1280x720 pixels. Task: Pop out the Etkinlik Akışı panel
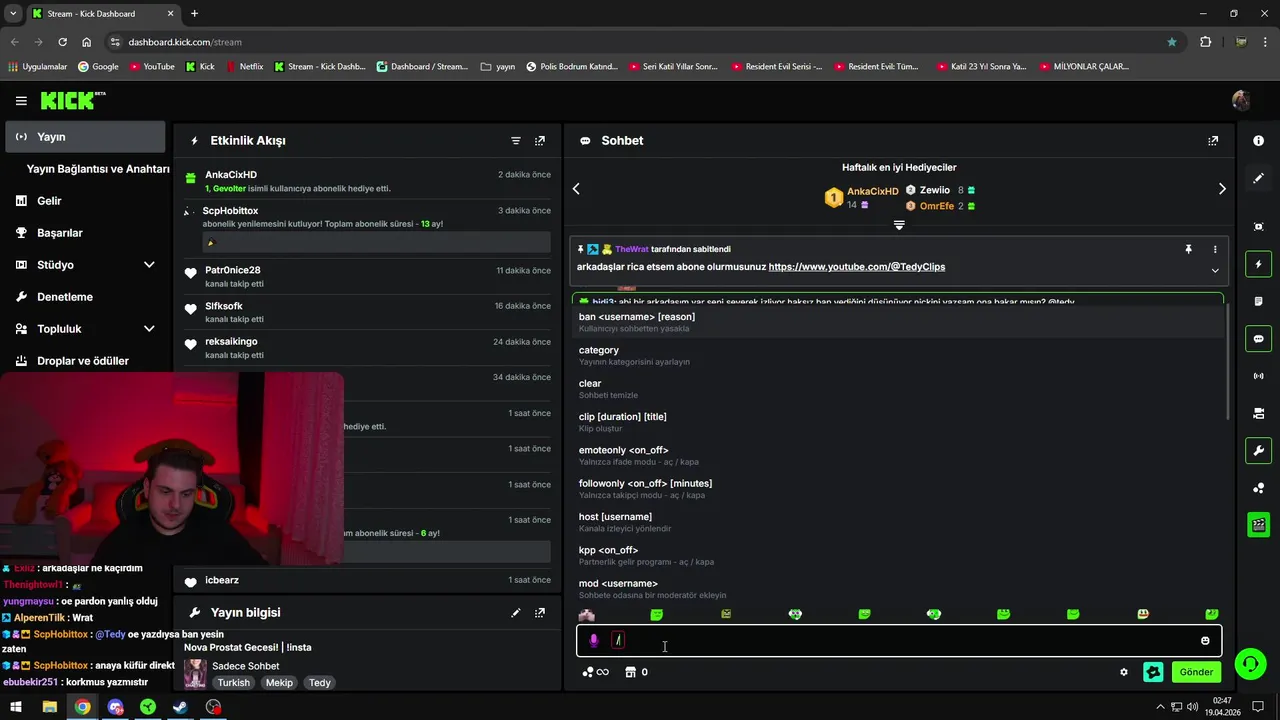coord(540,141)
